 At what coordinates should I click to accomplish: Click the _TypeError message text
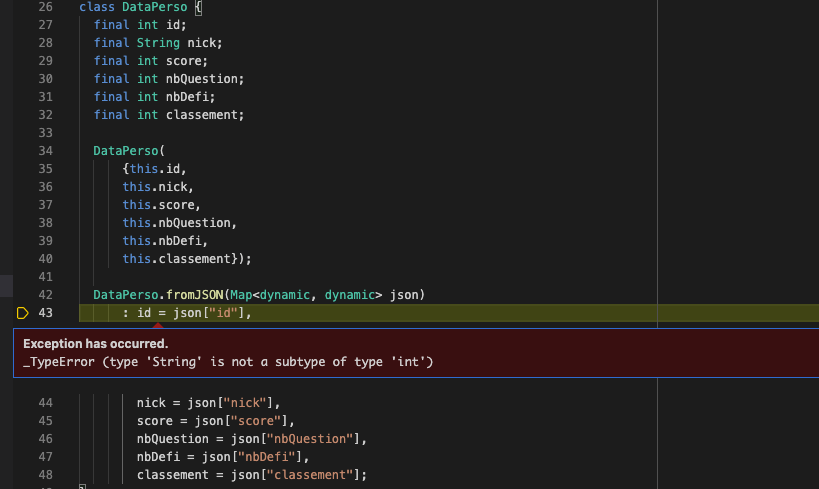[x=228, y=361]
